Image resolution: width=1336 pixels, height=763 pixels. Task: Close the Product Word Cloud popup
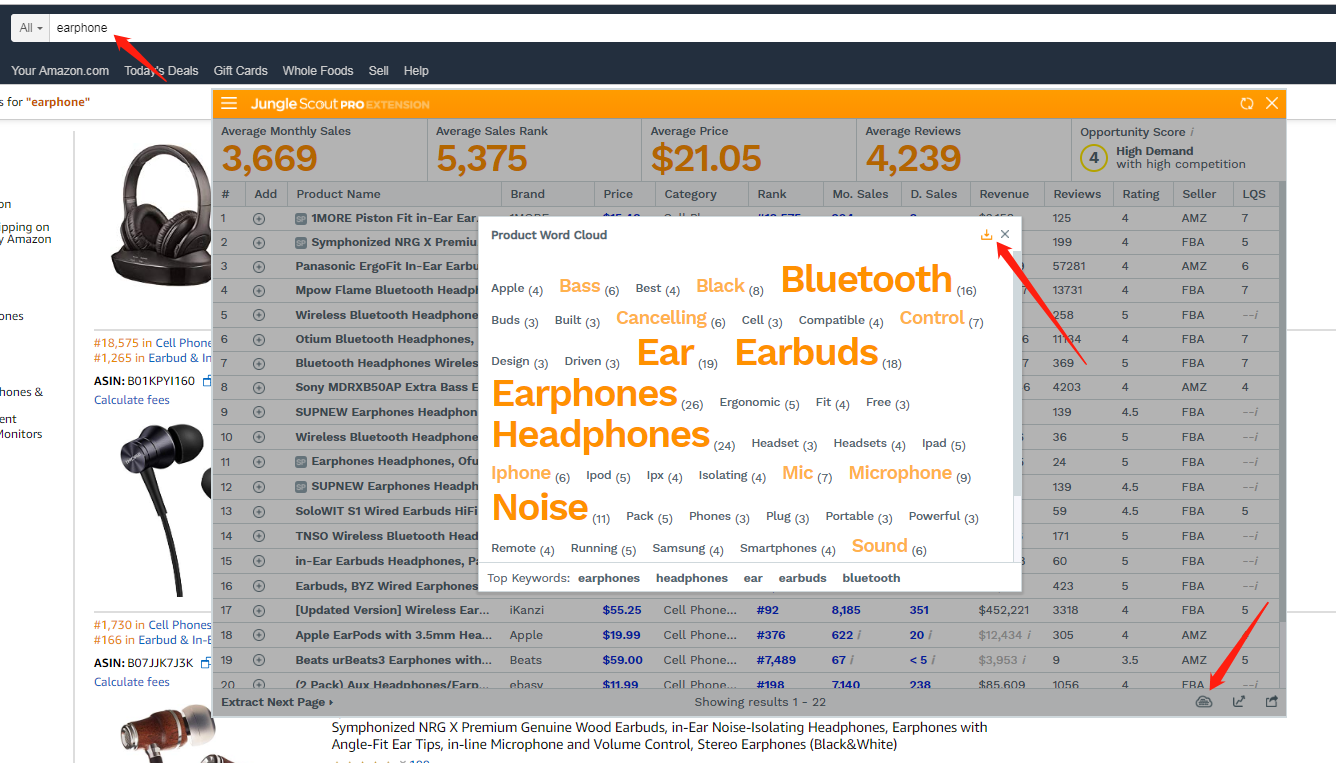pyautogui.click(x=1005, y=234)
